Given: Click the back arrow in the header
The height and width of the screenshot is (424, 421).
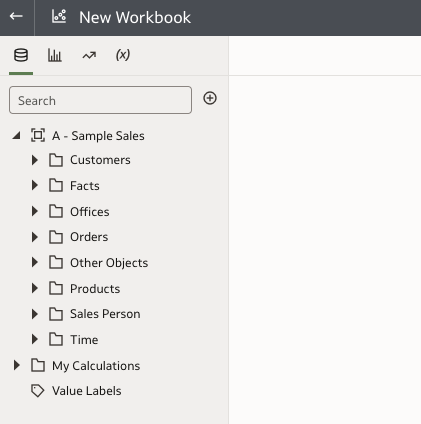Looking at the screenshot, I should [x=16, y=16].
